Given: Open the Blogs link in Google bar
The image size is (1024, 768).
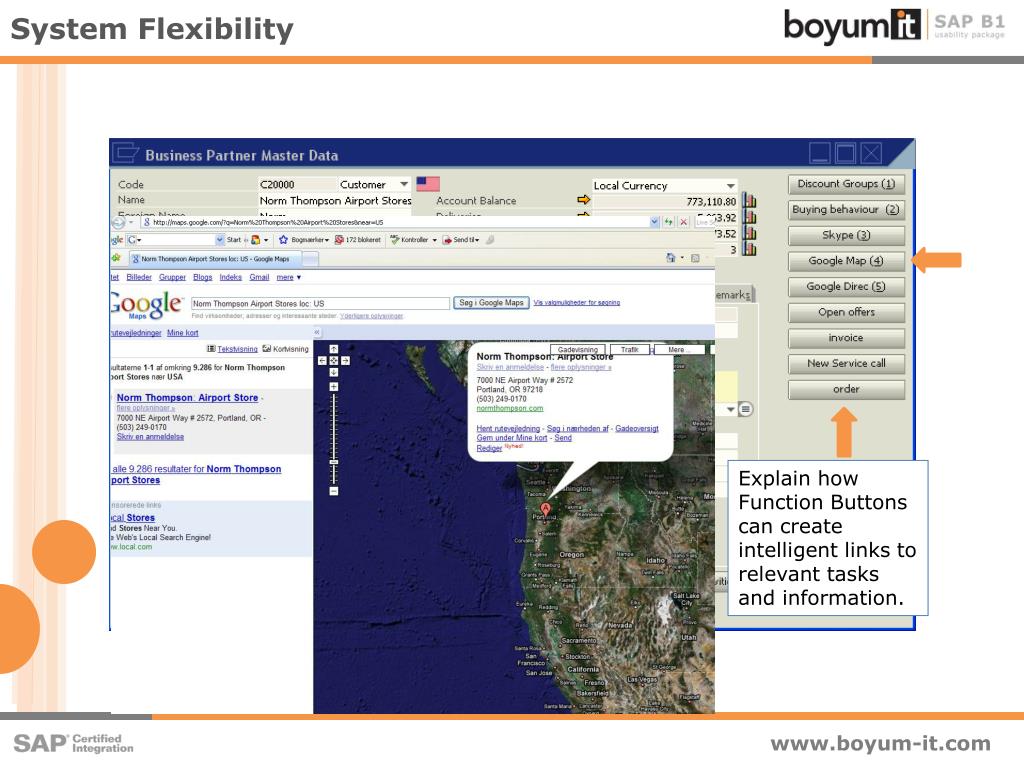Looking at the screenshot, I should 202,277.
